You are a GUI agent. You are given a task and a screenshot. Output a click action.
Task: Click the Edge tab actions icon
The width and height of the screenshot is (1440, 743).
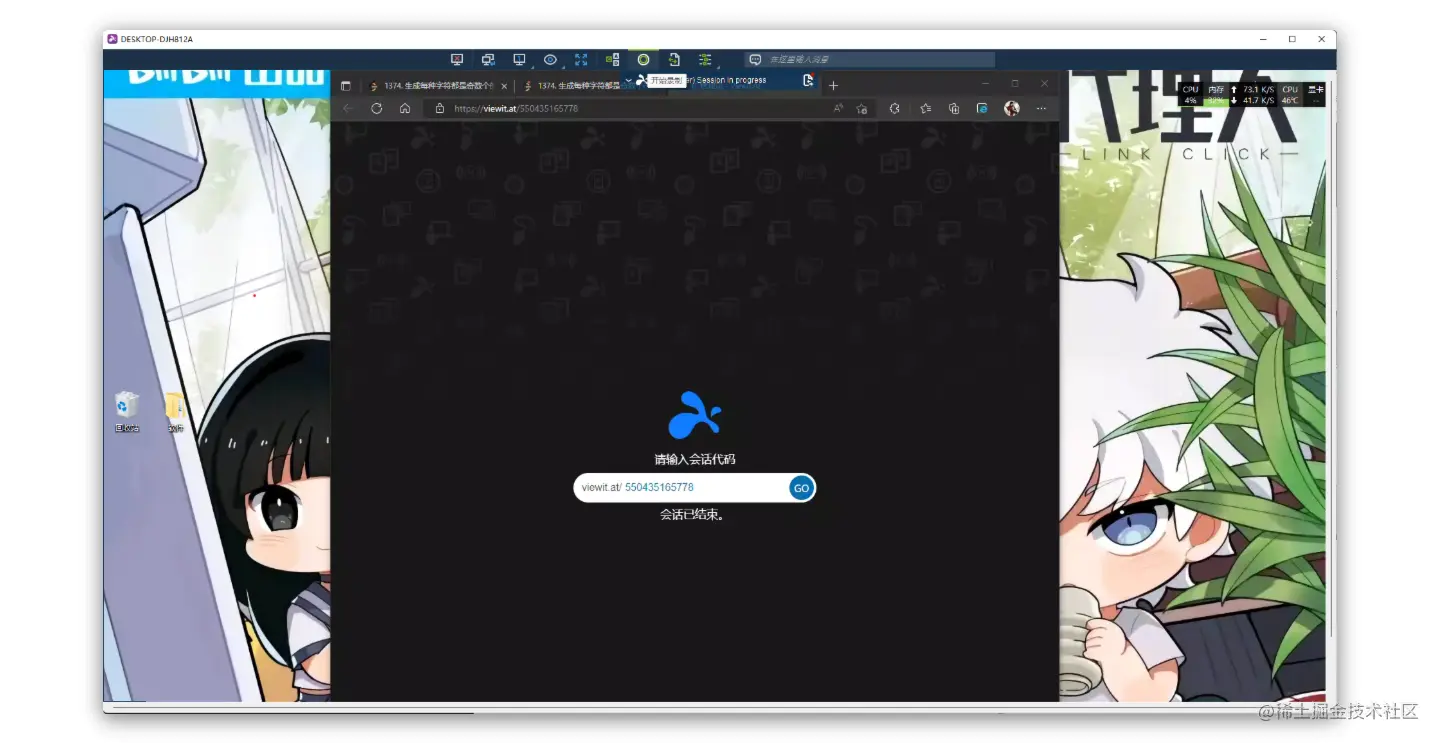point(346,86)
